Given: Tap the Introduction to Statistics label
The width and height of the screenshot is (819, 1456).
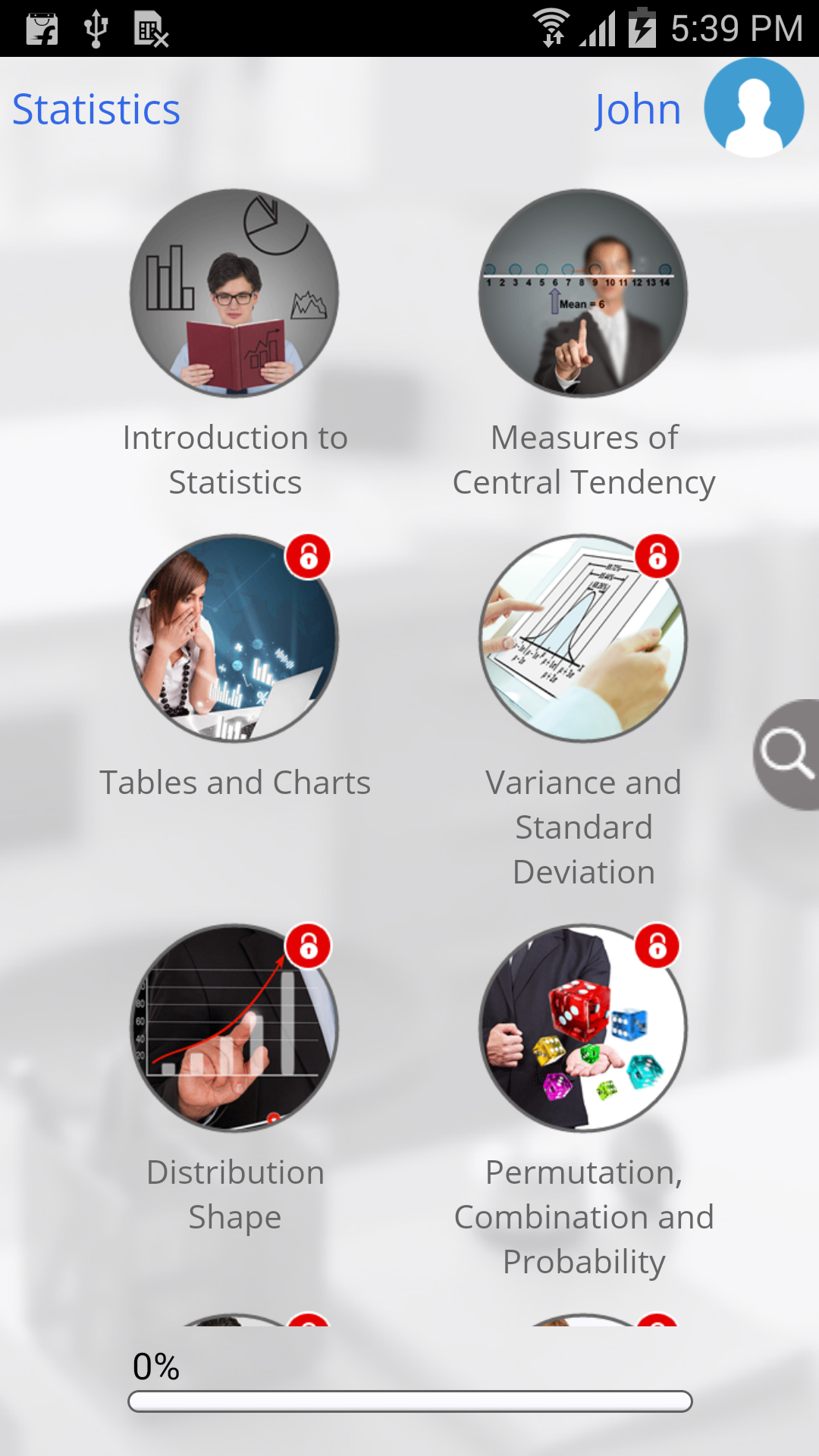Looking at the screenshot, I should [x=235, y=460].
